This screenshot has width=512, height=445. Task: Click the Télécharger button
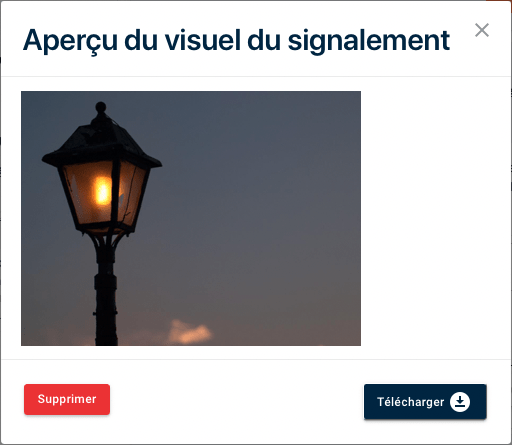pos(425,402)
